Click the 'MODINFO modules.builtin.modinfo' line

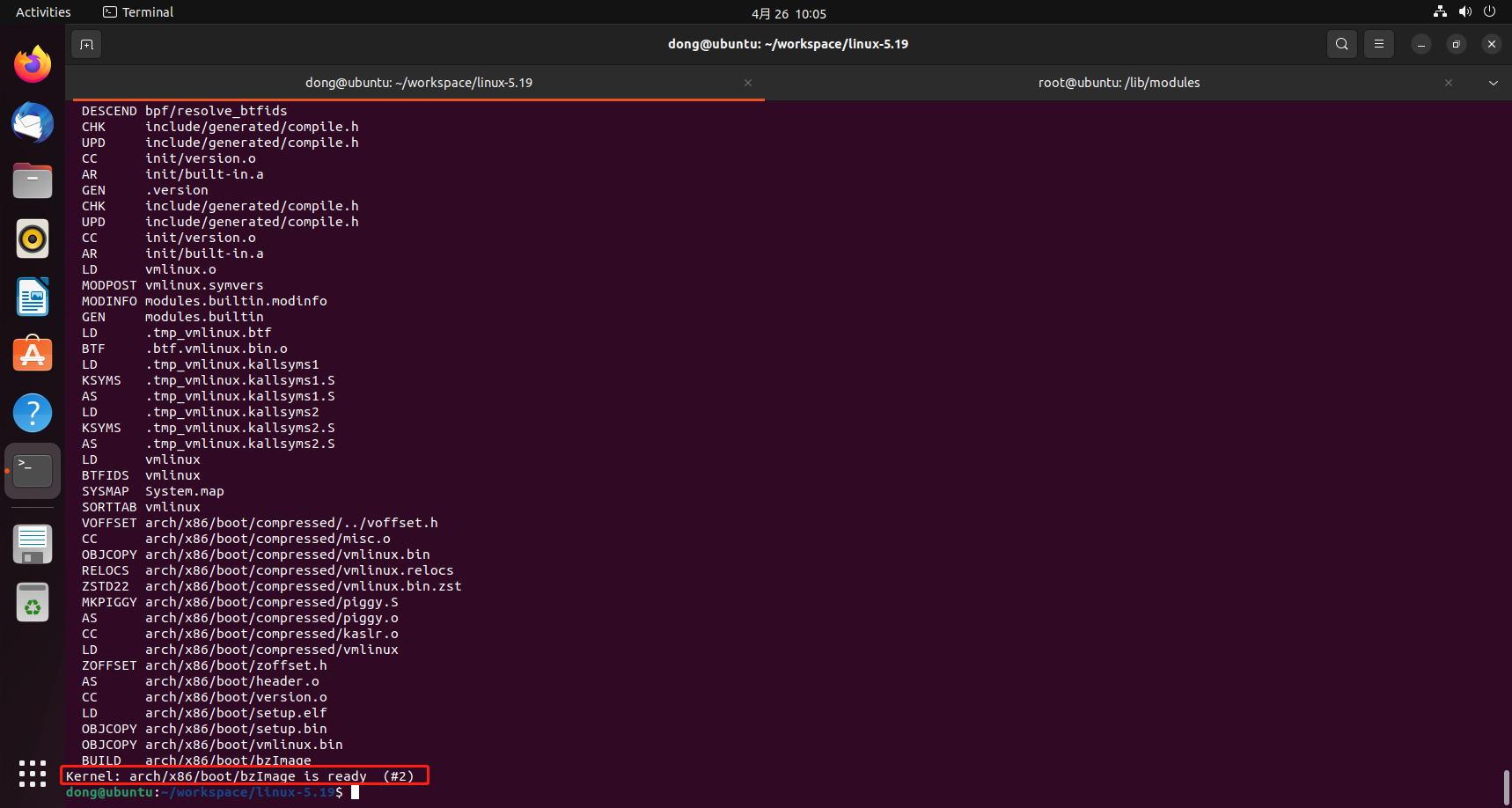[204, 301]
